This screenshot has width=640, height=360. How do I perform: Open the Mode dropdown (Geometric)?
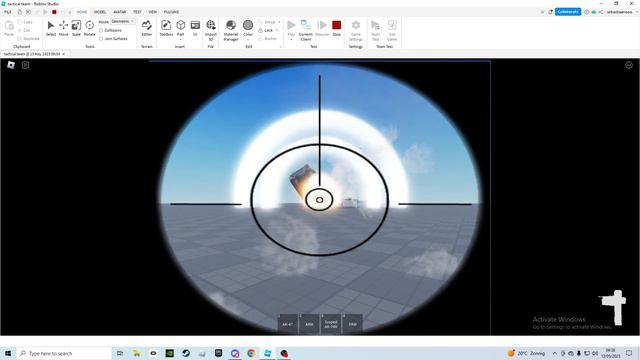click(123, 22)
